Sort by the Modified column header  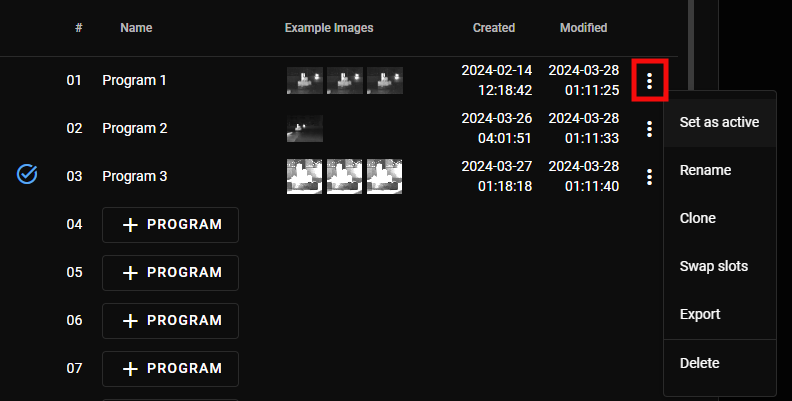(583, 28)
